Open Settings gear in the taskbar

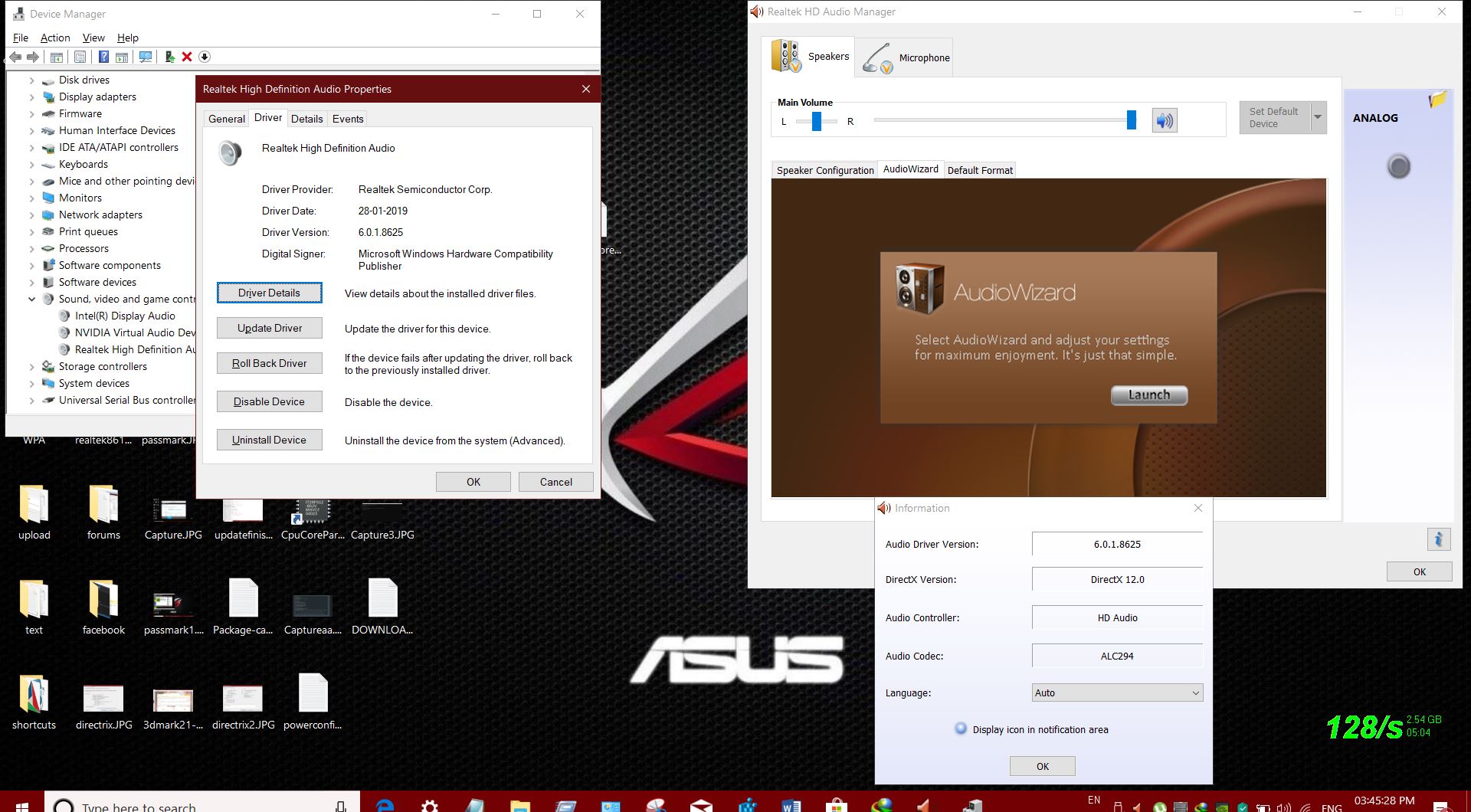(x=429, y=804)
